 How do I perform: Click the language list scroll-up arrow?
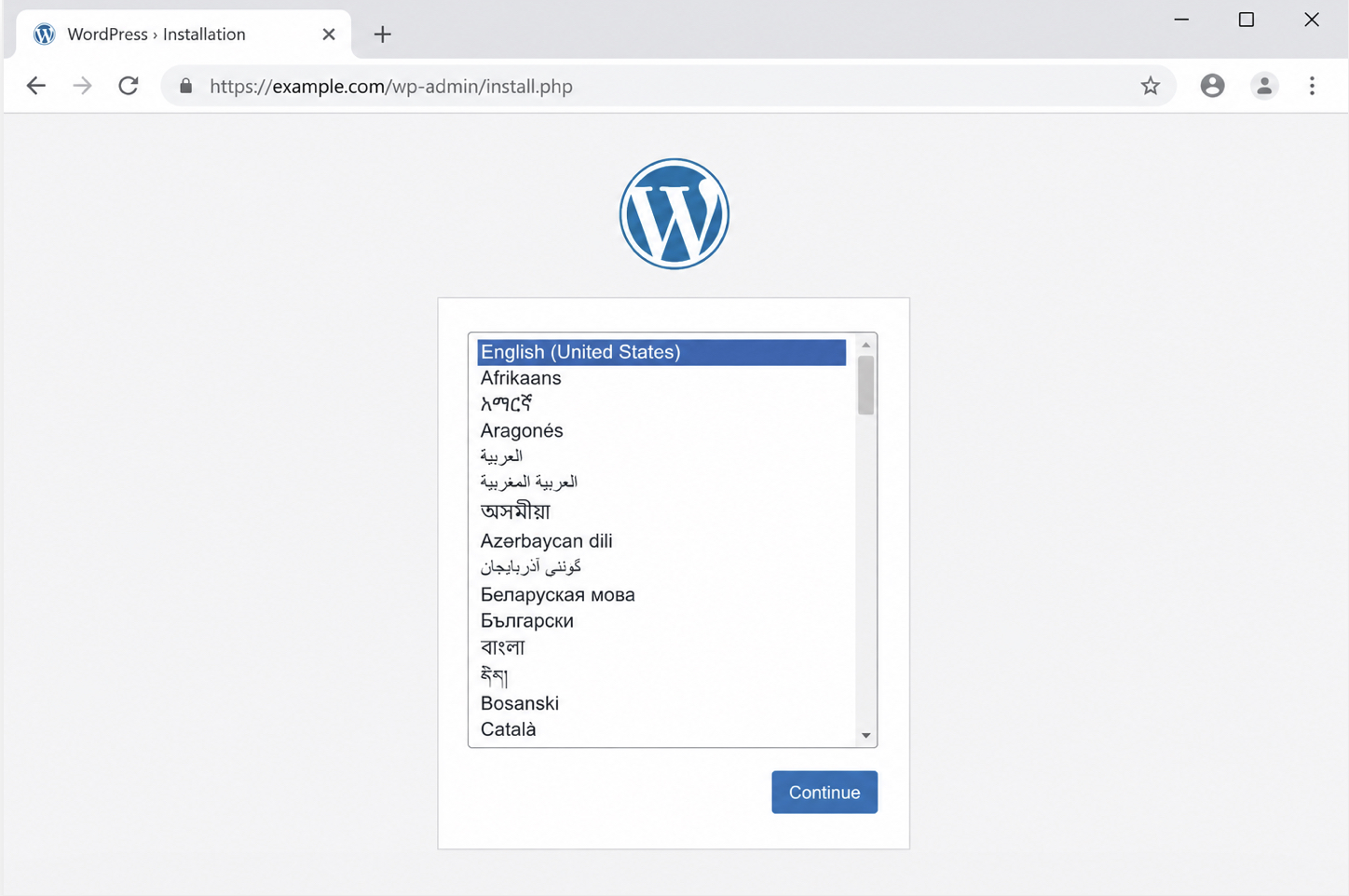point(866,345)
